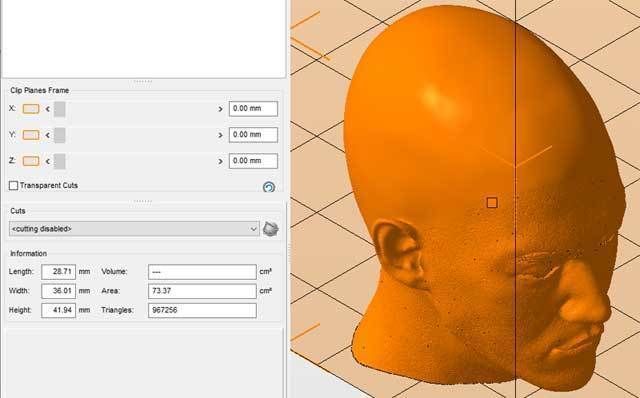Click the Volume value field
The width and height of the screenshot is (640, 398).
click(202, 272)
